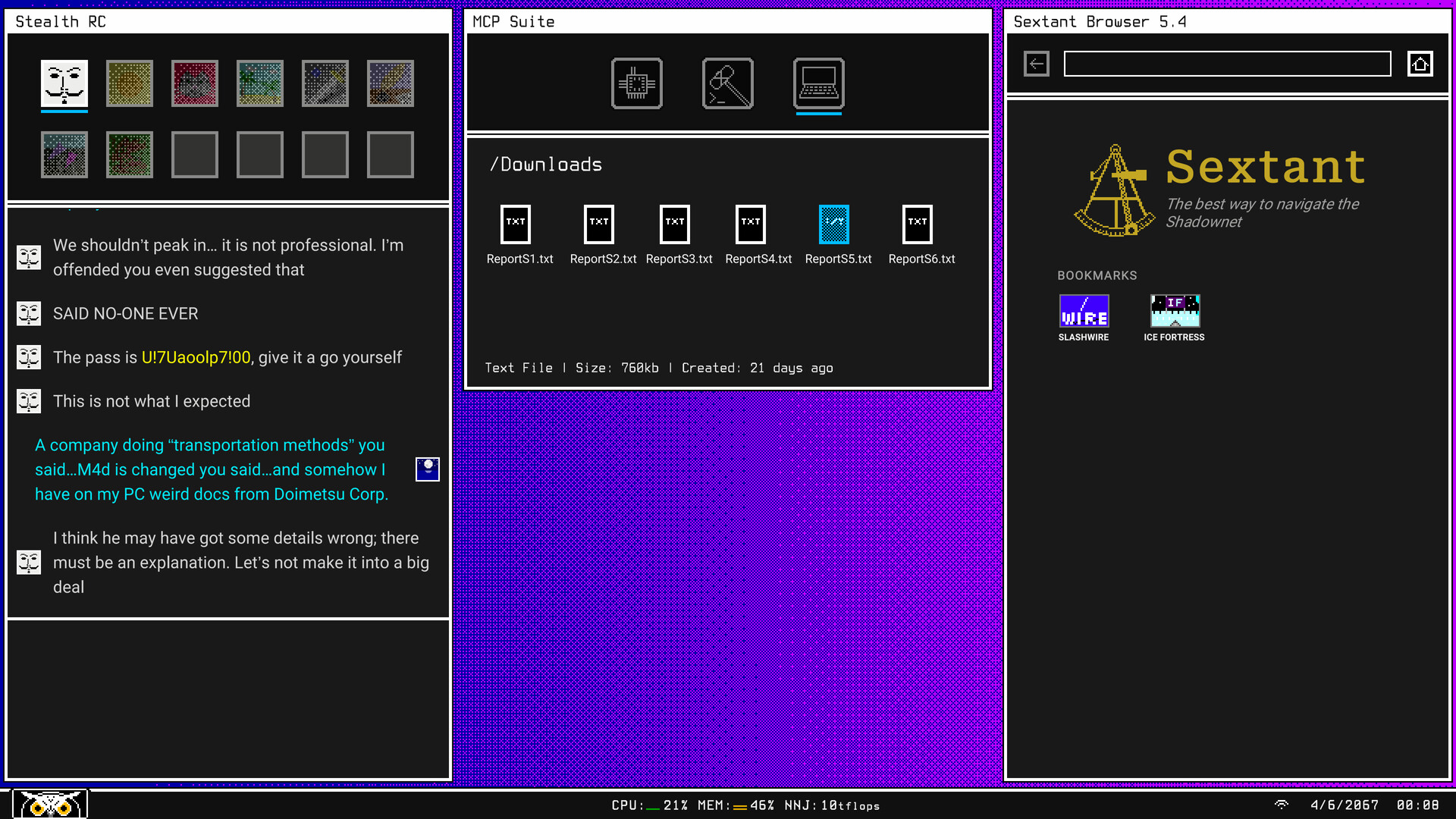Open the SLASHWIRE bookmark

pos(1084,311)
